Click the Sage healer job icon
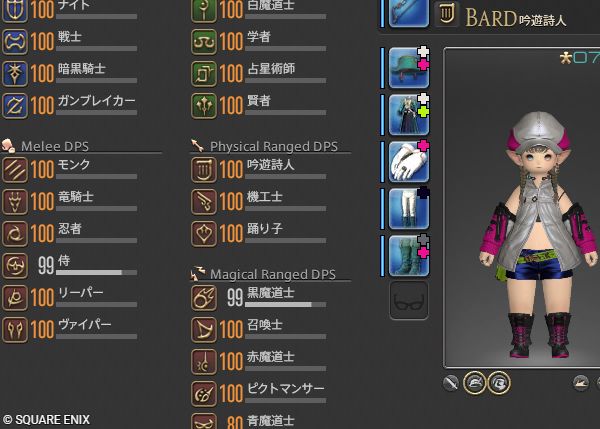The width and height of the screenshot is (600, 429). (204, 106)
